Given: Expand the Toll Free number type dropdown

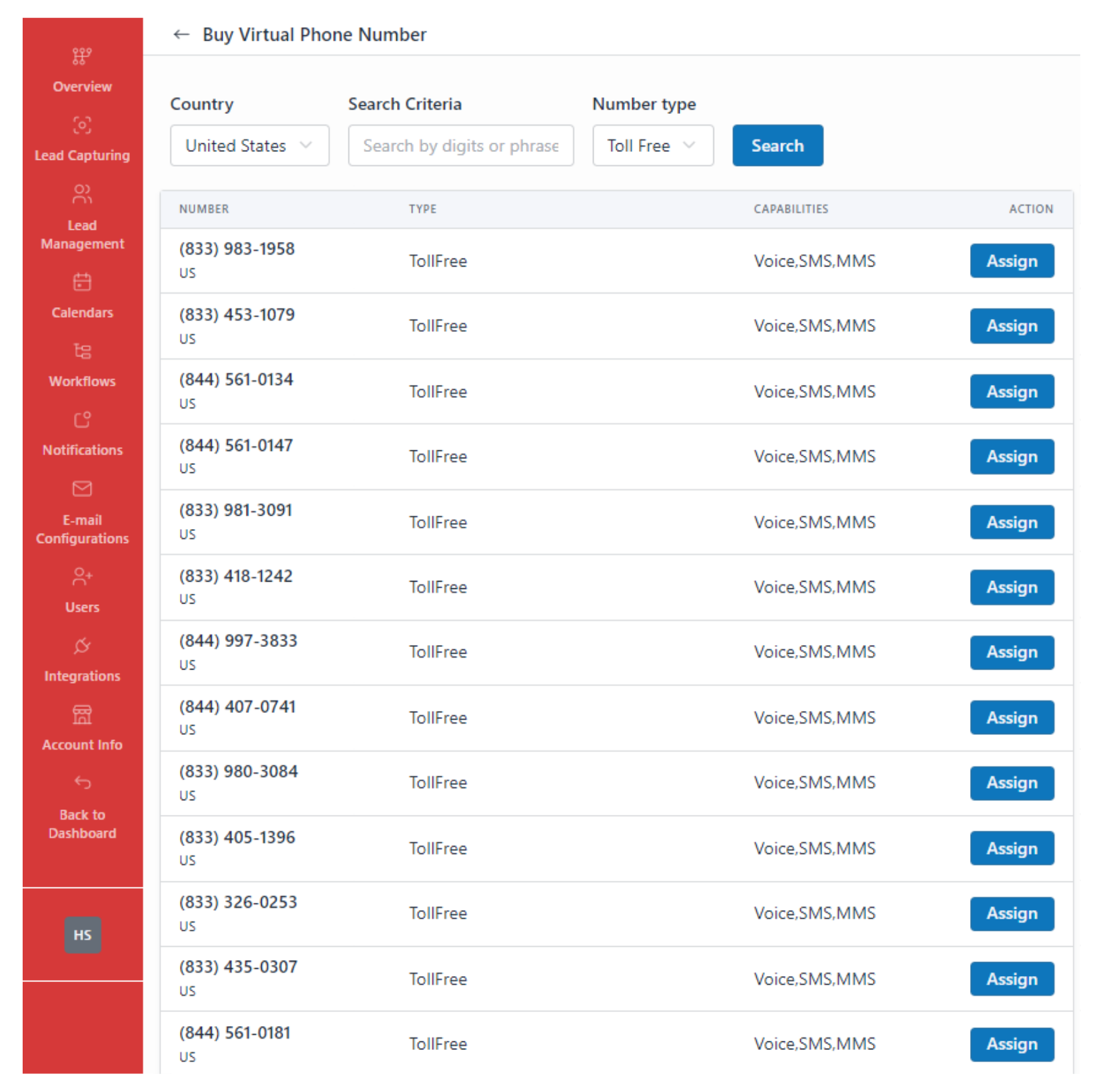Looking at the screenshot, I should pos(653,145).
